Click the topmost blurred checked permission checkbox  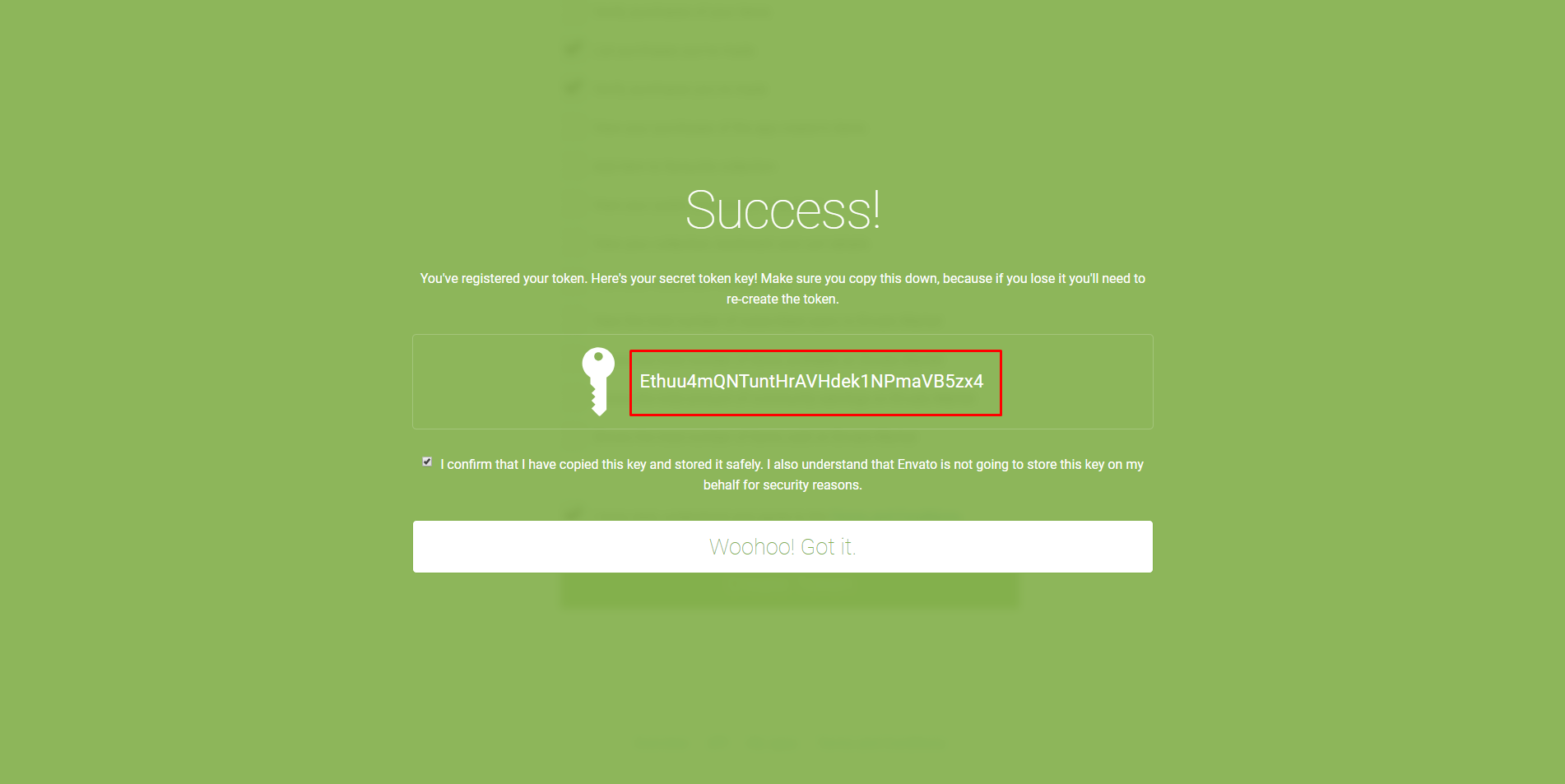pos(573,49)
